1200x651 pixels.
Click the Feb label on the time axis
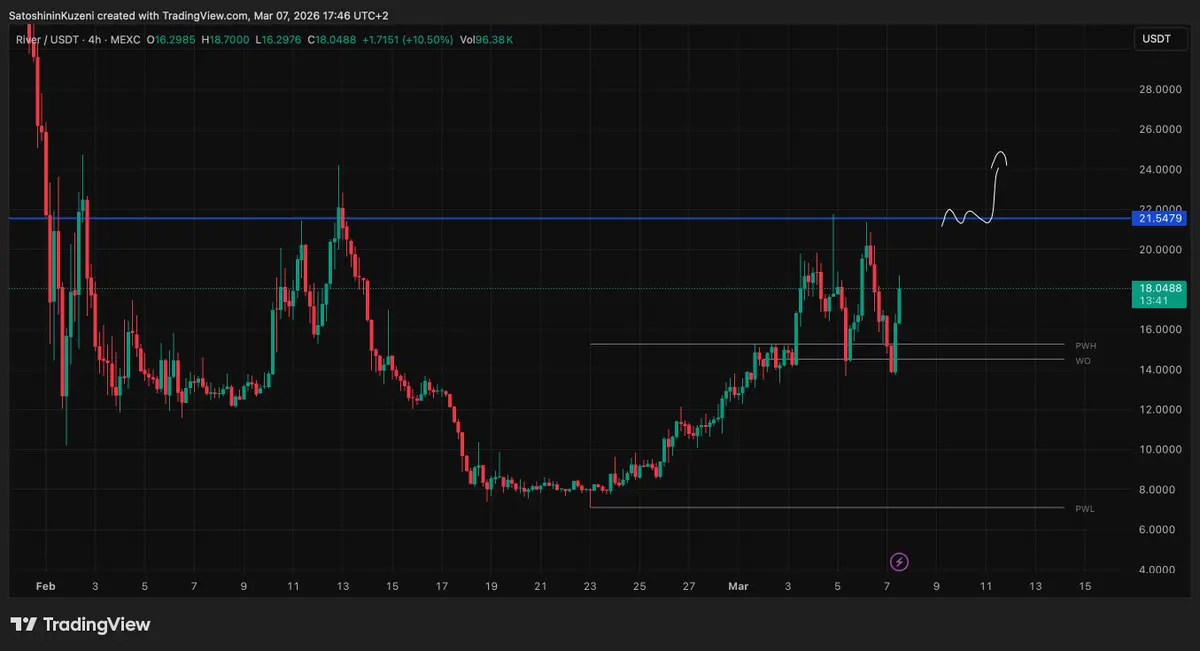(x=45, y=587)
